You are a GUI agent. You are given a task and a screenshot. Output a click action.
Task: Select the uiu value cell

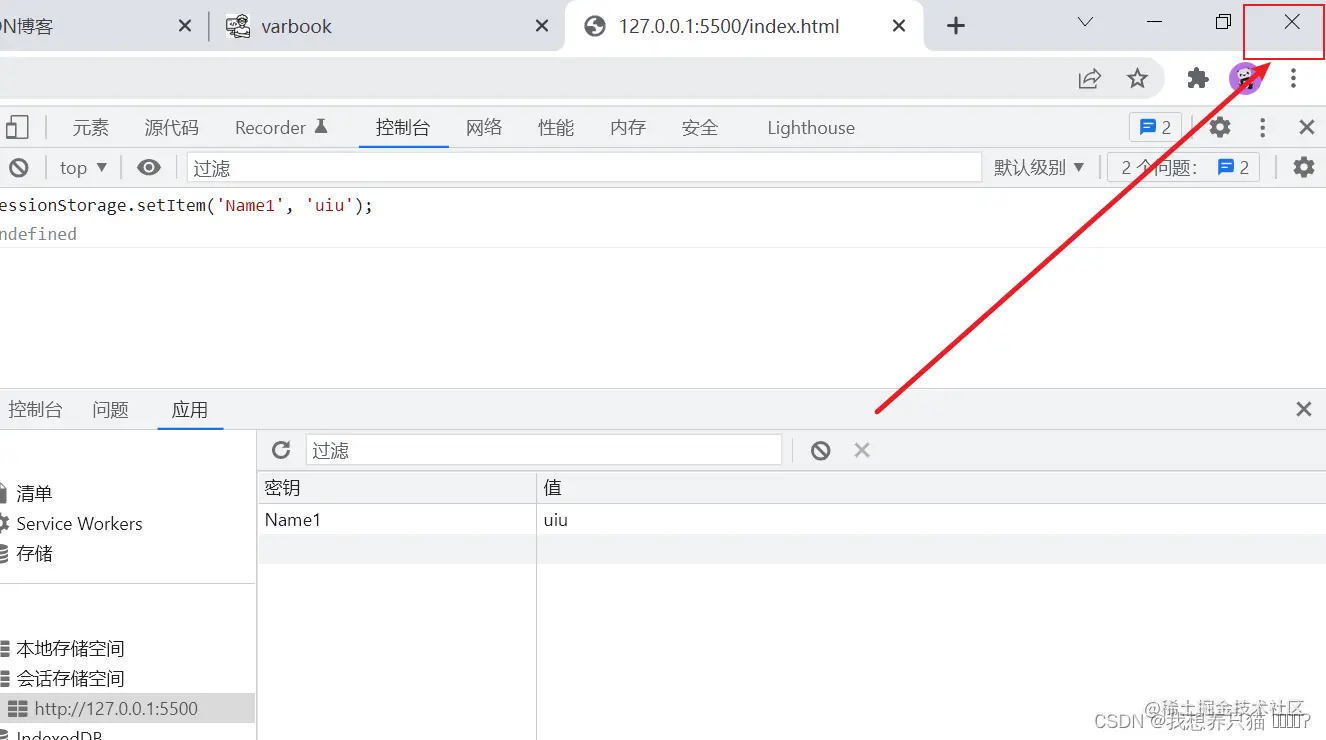(931, 520)
